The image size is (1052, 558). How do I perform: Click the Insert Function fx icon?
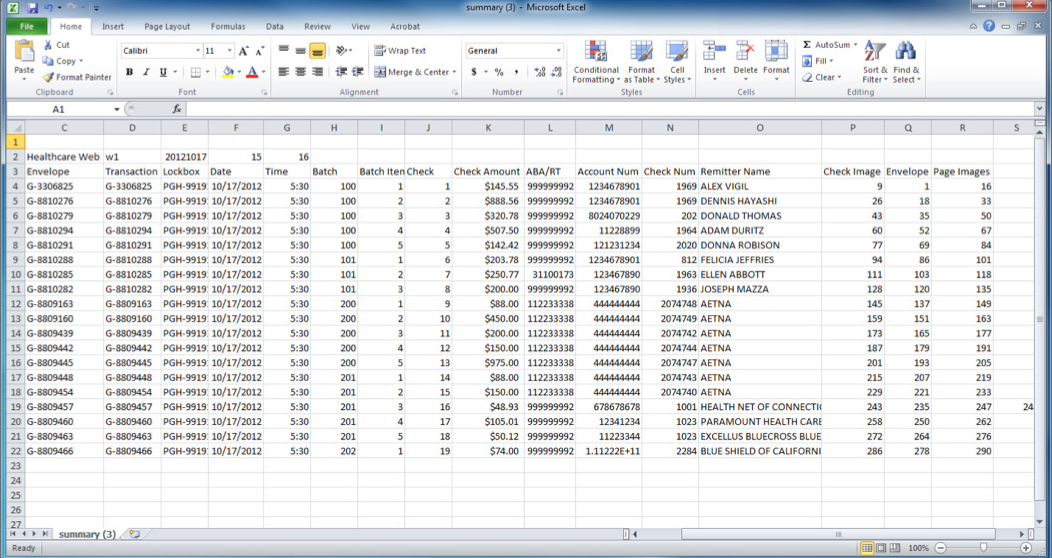(176, 109)
